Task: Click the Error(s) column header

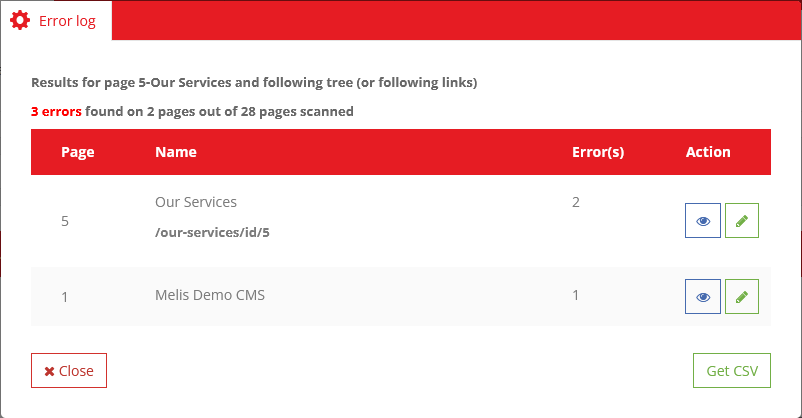Action: [x=598, y=152]
